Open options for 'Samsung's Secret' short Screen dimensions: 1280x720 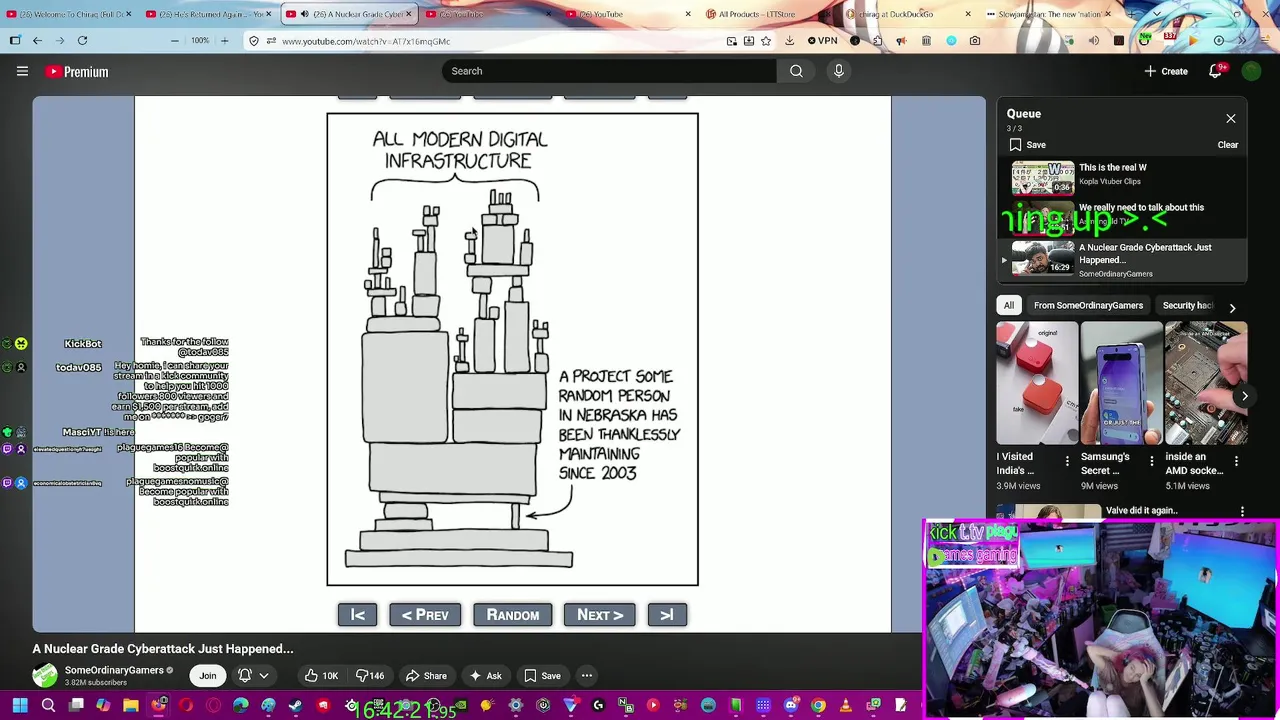(x=1151, y=462)
